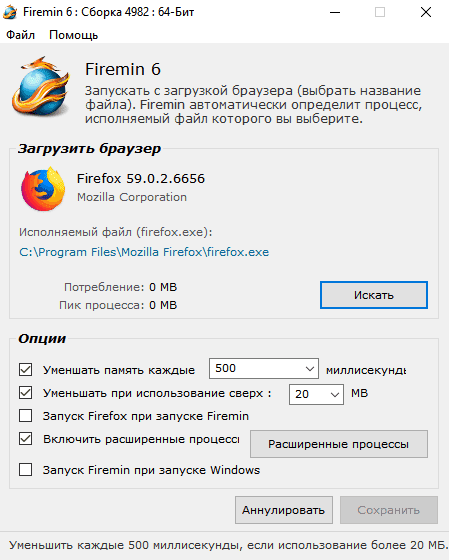The width and height of the screenshot is (452, 560).
Task: Click the Firemin globe logo icon
Action: 41,86
